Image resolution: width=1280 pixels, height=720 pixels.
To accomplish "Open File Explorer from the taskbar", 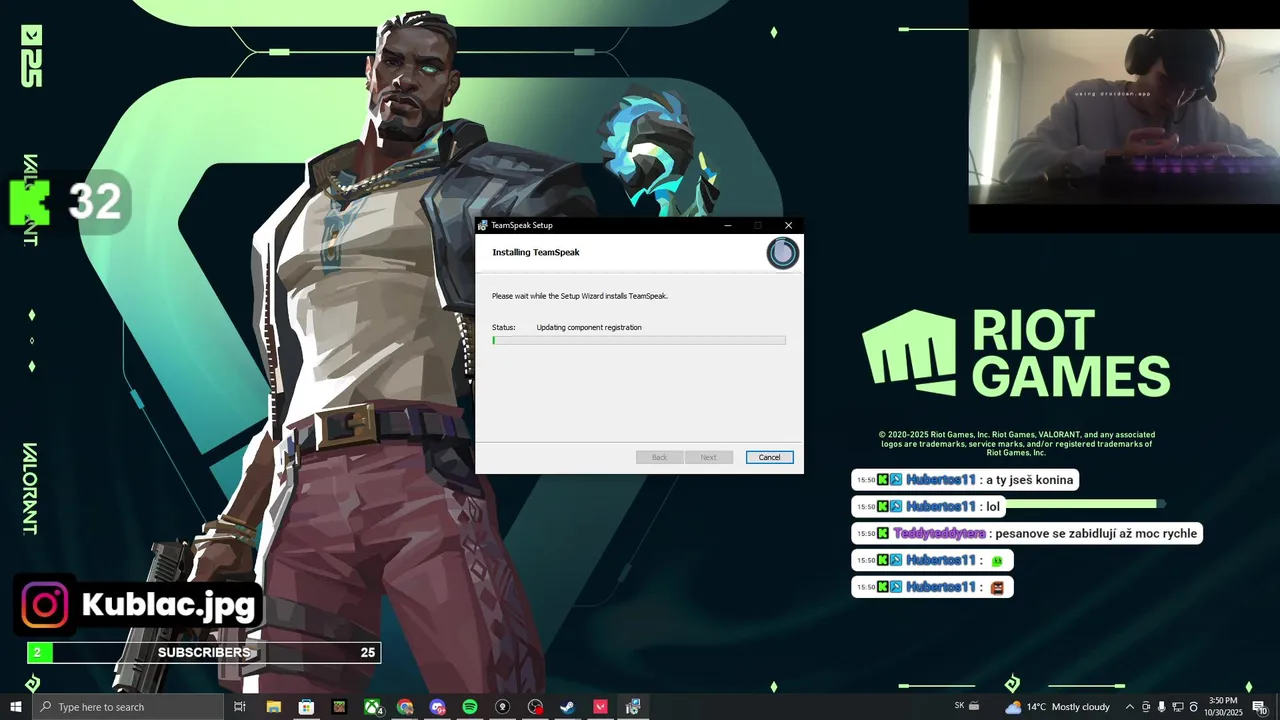I will coord(273,707).
